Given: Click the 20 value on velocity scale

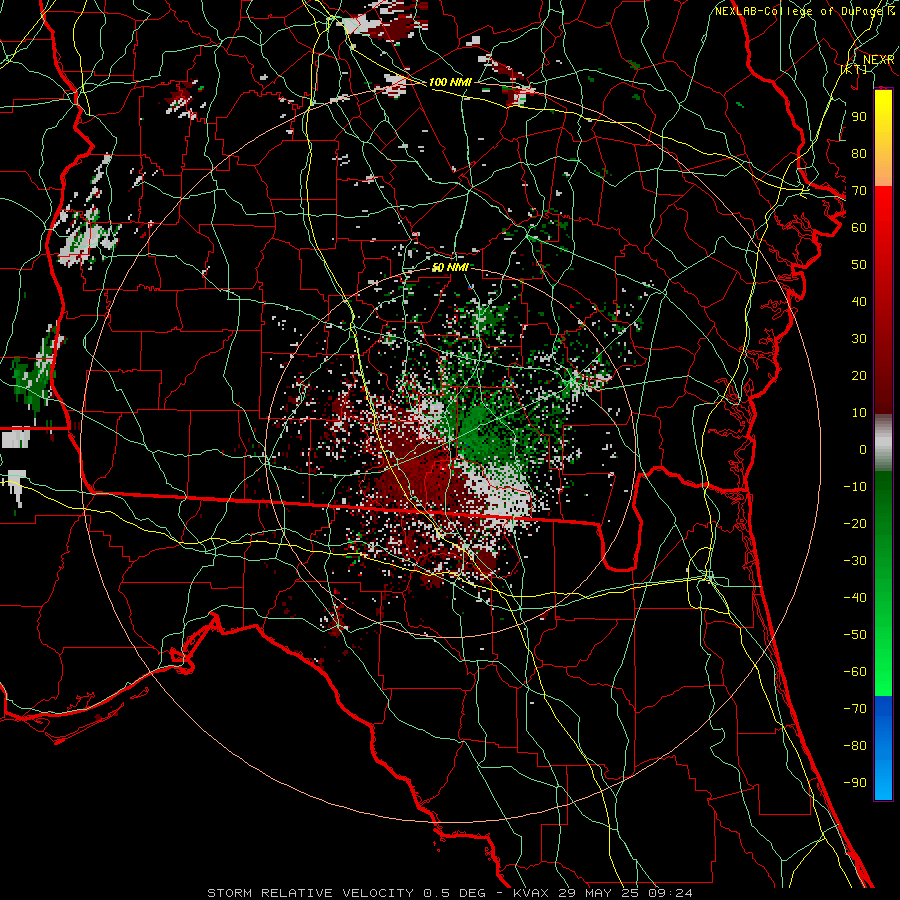Looking at the screenshot, I should (859, 375).
